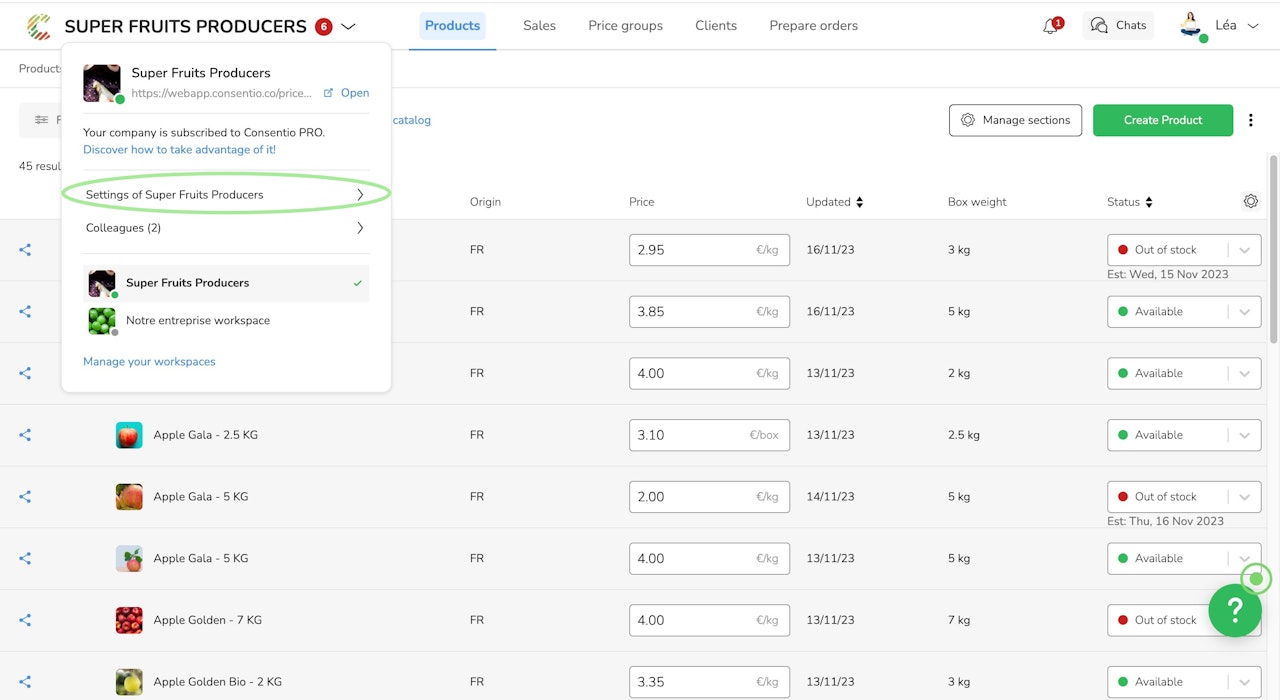The image size is (1280, 700).
Task: Expand the Colleagues (2) entry
Action: click(225, 228)
